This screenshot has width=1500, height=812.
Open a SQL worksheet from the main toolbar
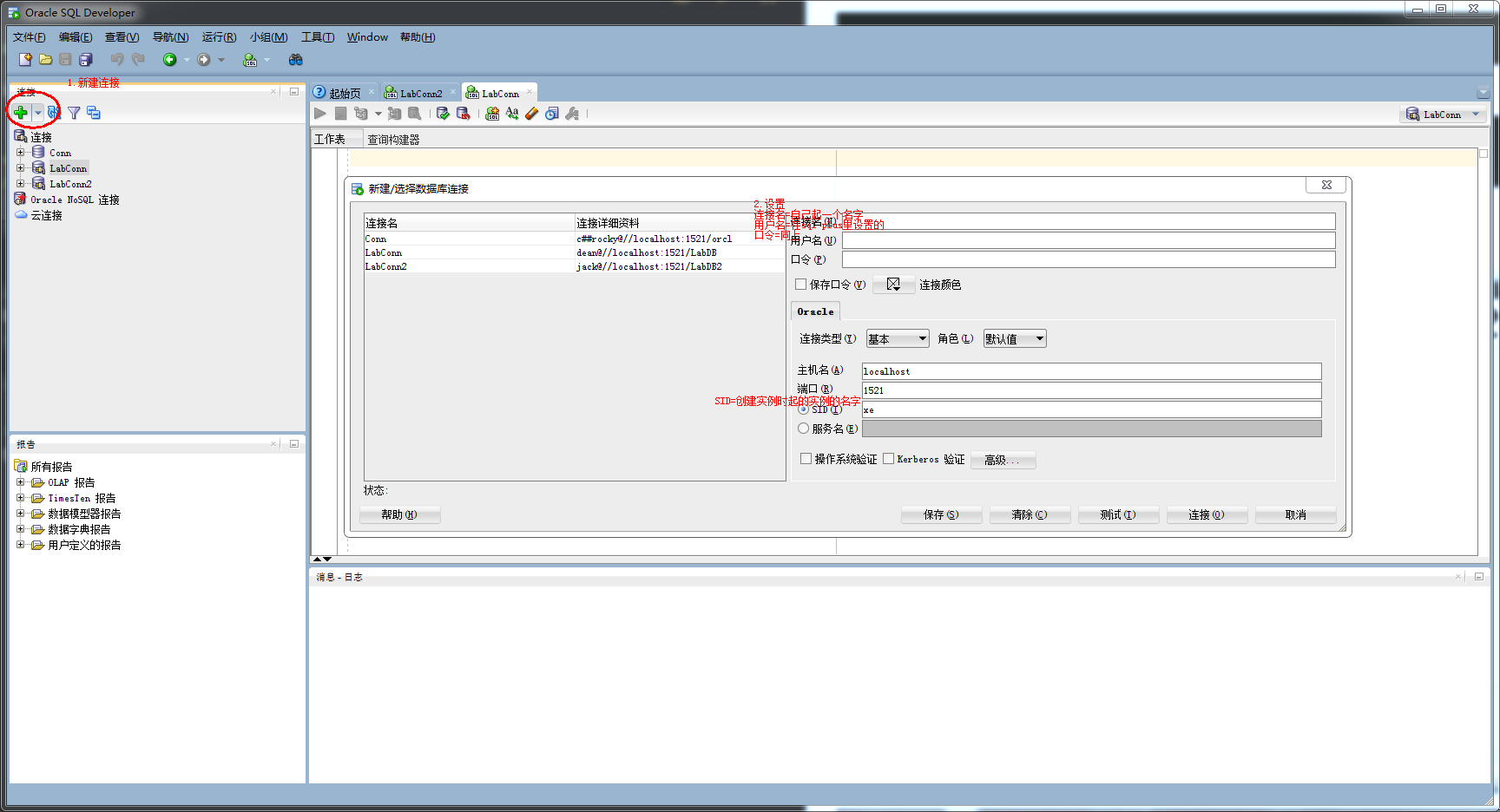(x=250, y=60)
